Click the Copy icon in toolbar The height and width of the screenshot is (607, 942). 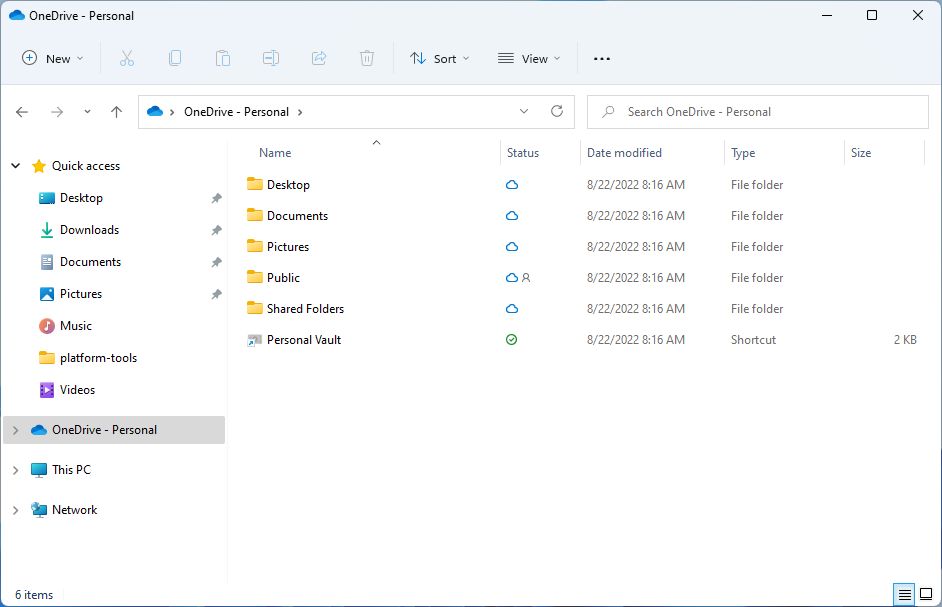(x=175, y=58)
